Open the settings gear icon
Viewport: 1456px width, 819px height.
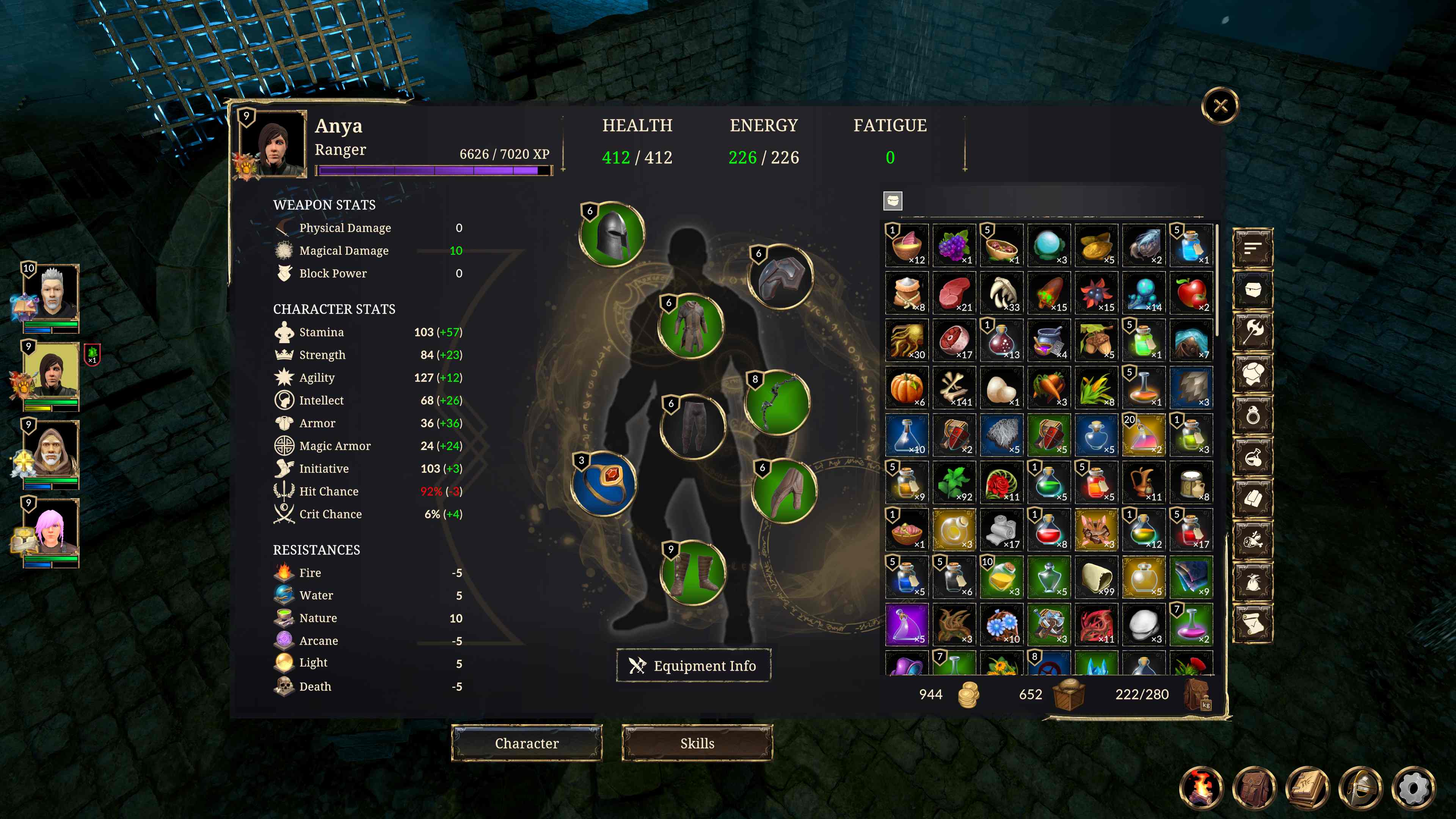coord(1413,788)
